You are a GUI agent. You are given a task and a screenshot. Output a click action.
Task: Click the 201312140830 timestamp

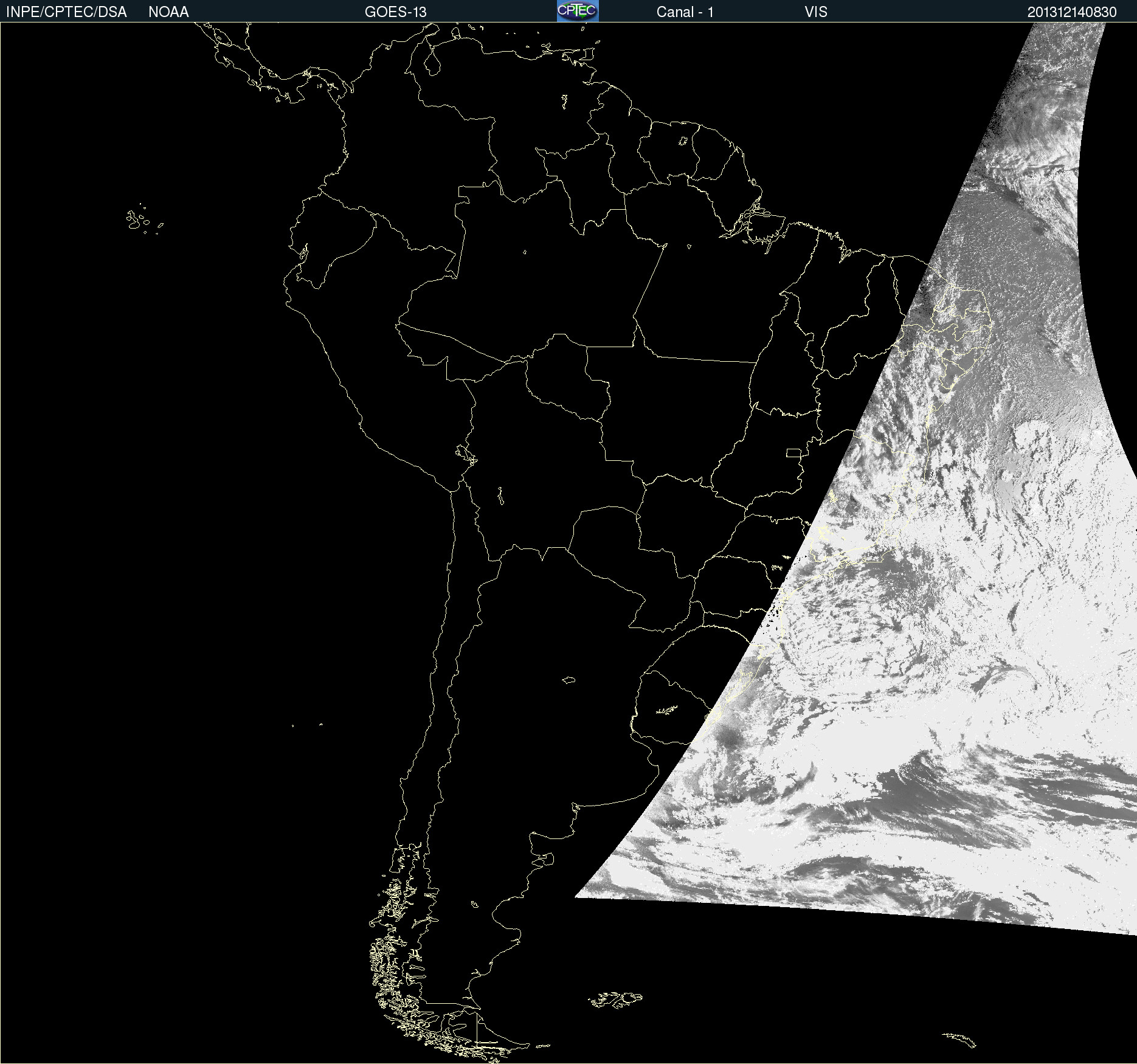pyautogui.click(x=1072, y=12)
